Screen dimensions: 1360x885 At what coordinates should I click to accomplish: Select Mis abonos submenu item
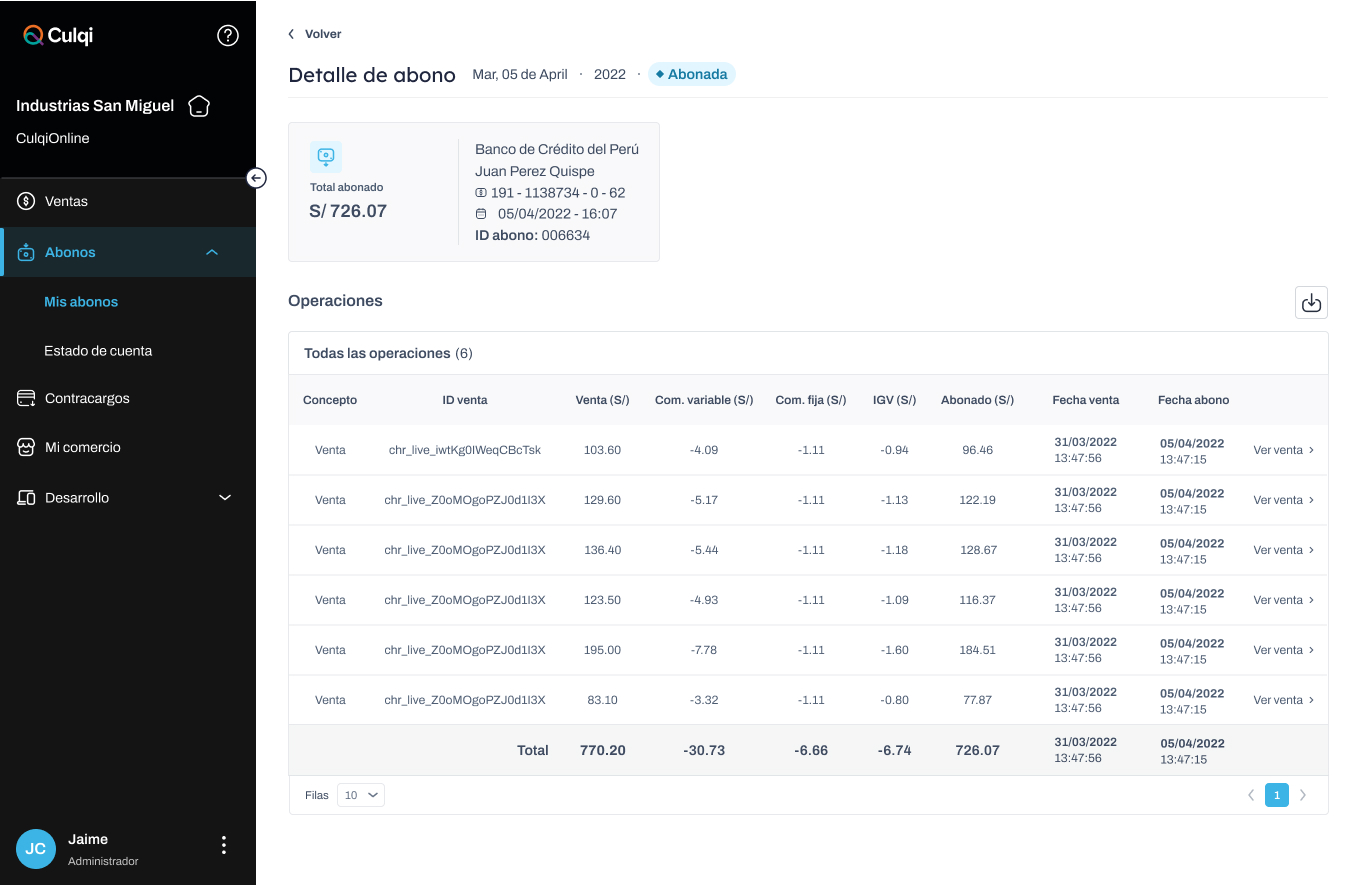pyautogui.click(x=81, y=302)
